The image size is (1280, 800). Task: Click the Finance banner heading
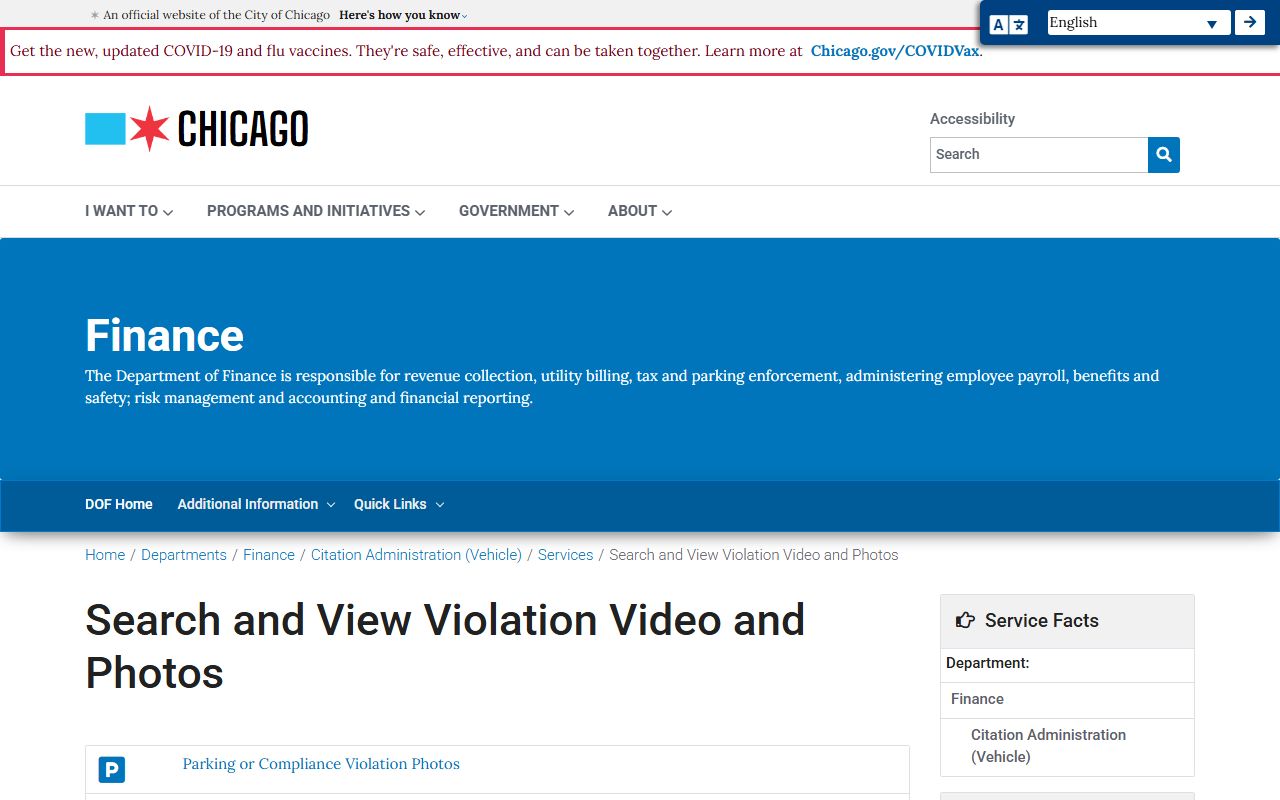coord(164,335)
